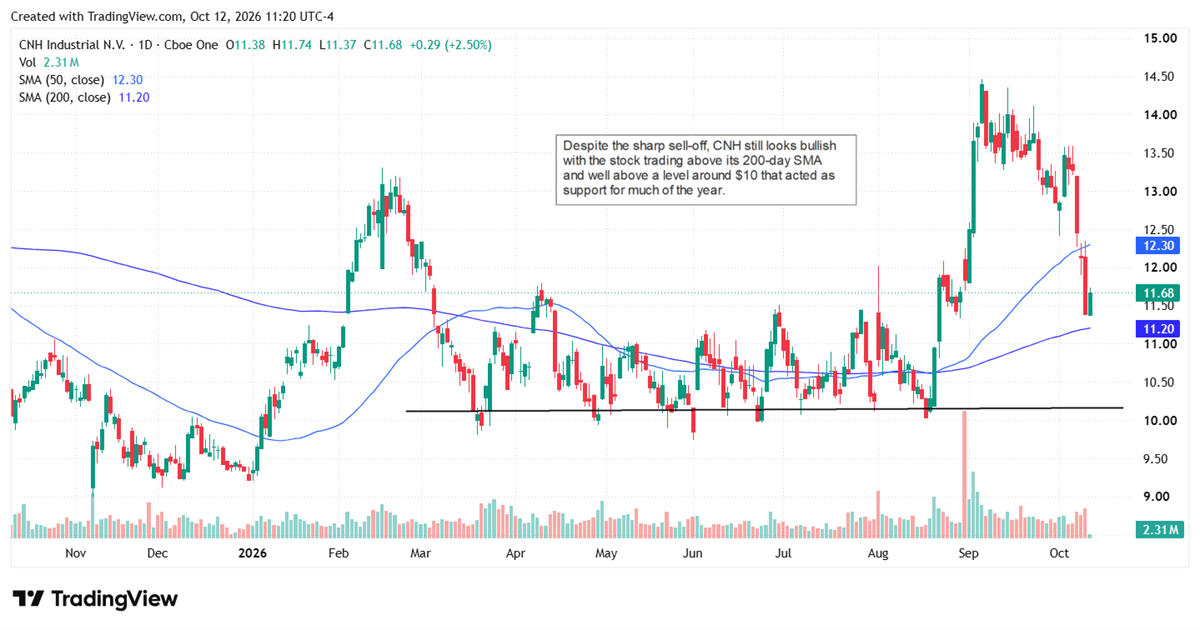The width and height of the screenshot is (1200, 630).
Task: Click the Nov date axis label
Action: tap(76, 552)
